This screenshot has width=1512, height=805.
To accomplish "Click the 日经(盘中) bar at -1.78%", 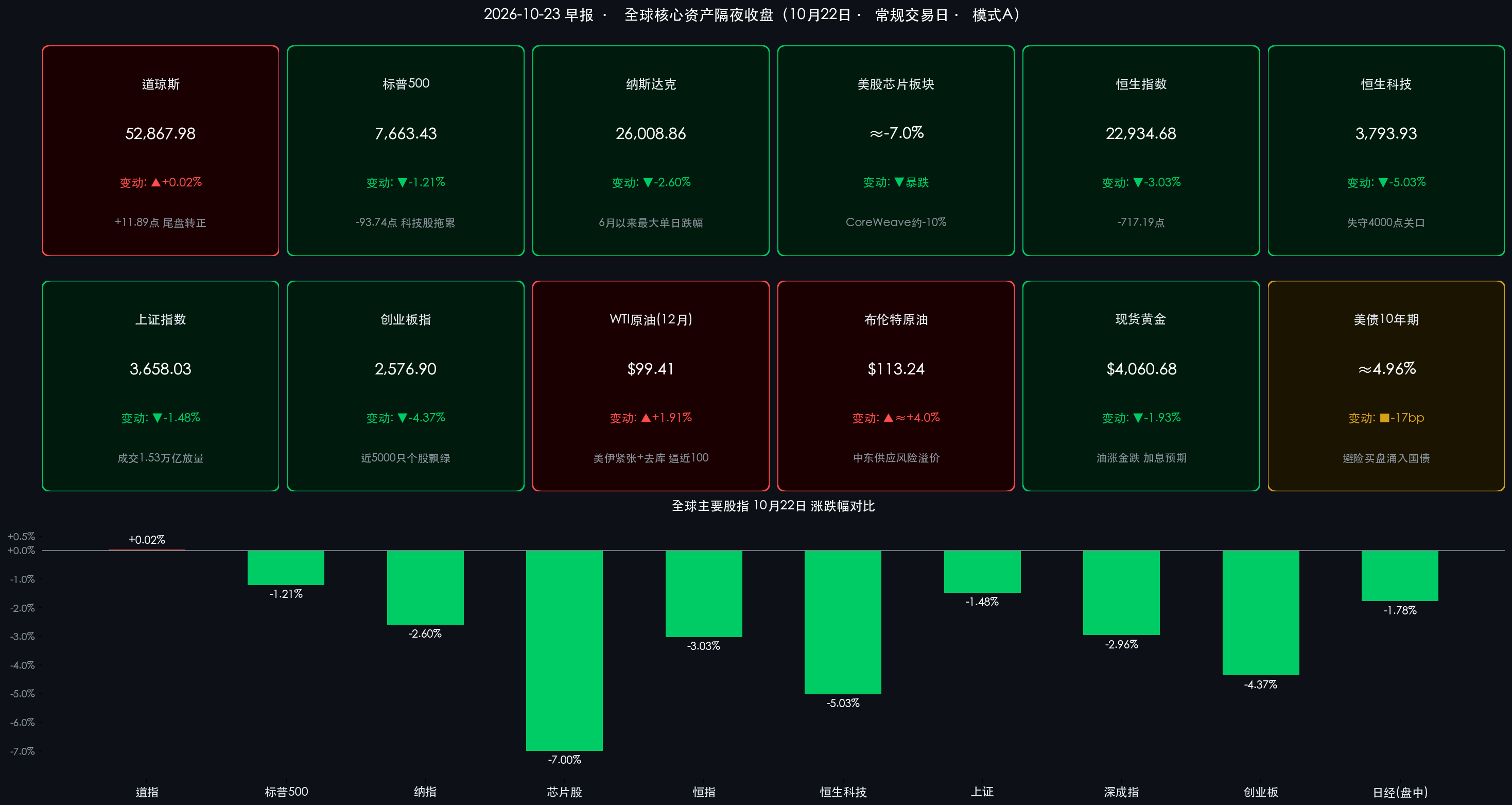I will (1400, 576).
